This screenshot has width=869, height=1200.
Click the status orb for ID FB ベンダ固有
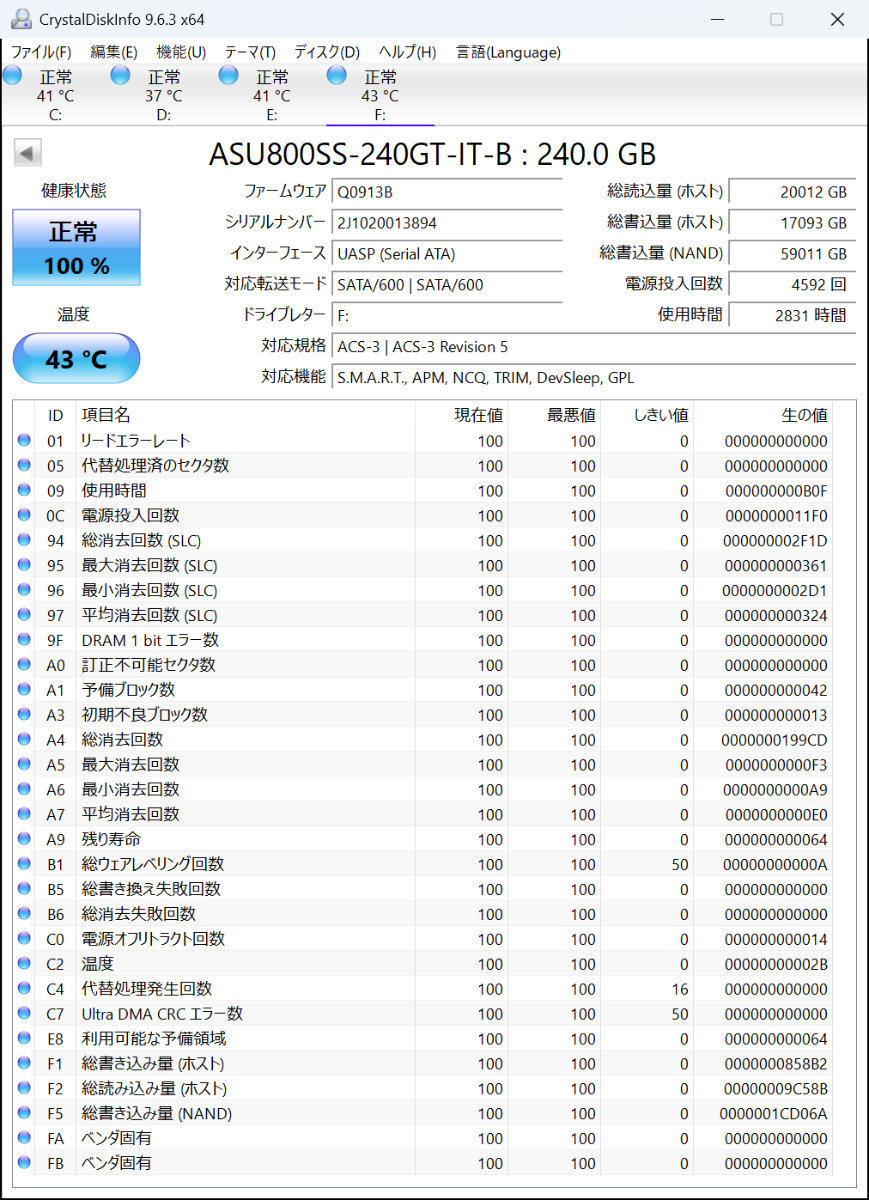[x=24, y=1163]
